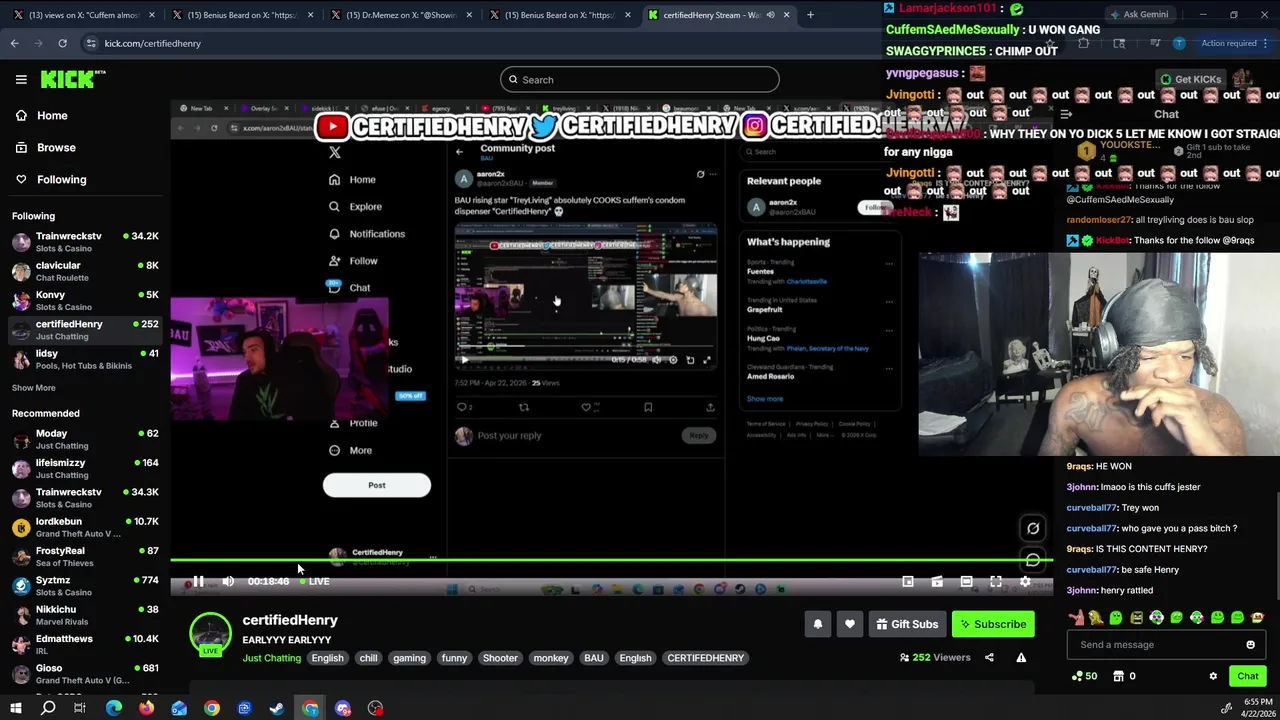
Task: Open the Kick hamburger menu
Action: point(21,79)
